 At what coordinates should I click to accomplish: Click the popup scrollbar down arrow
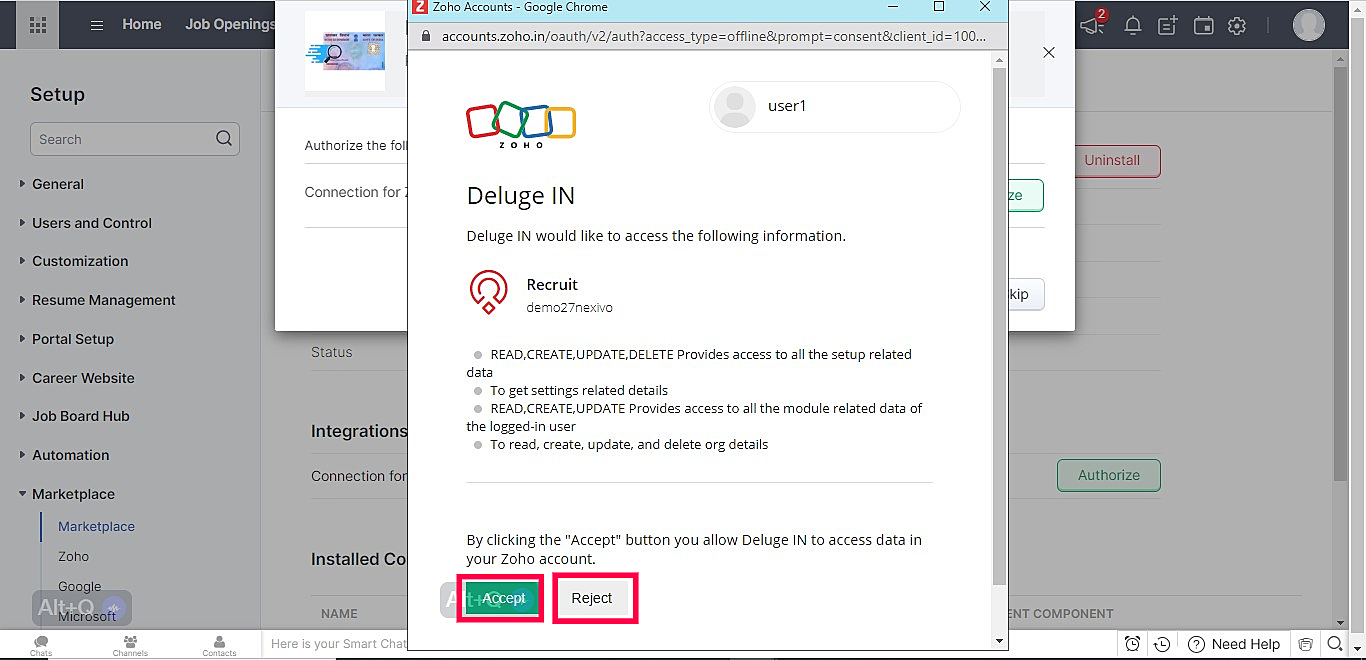pos(999,640)
